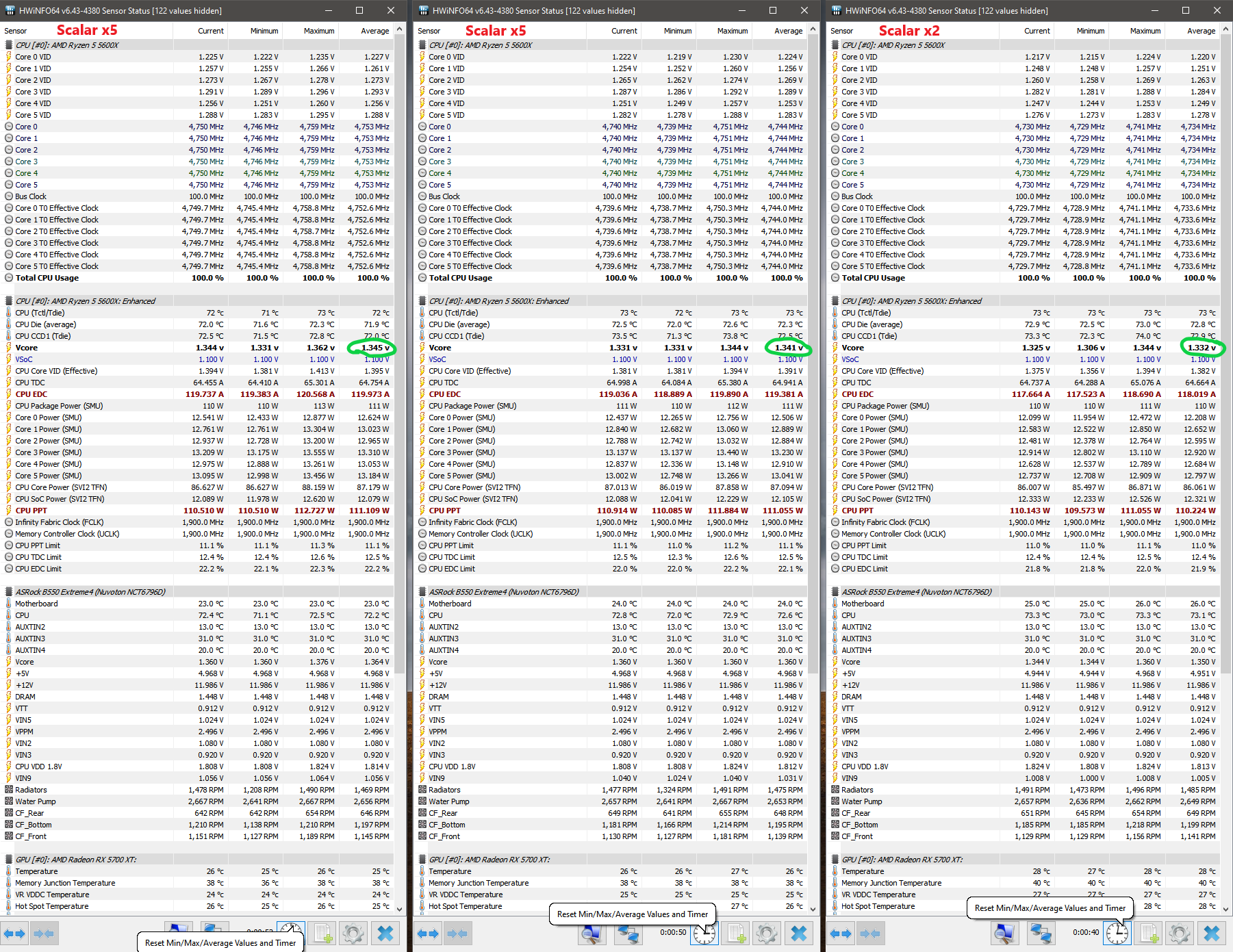
Task: Select CPU Package Power (SMU) row, left window
Action: click(198, 406)
